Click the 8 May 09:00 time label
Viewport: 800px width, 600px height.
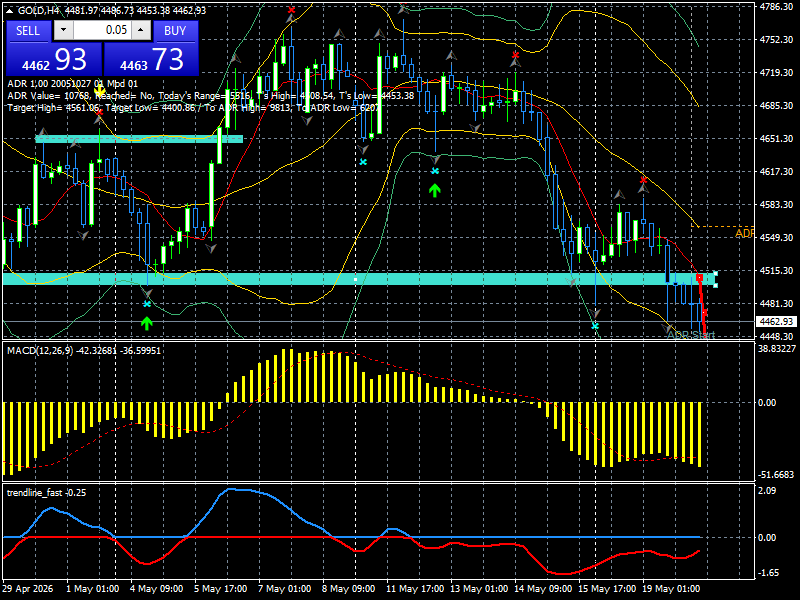(348, 588)
